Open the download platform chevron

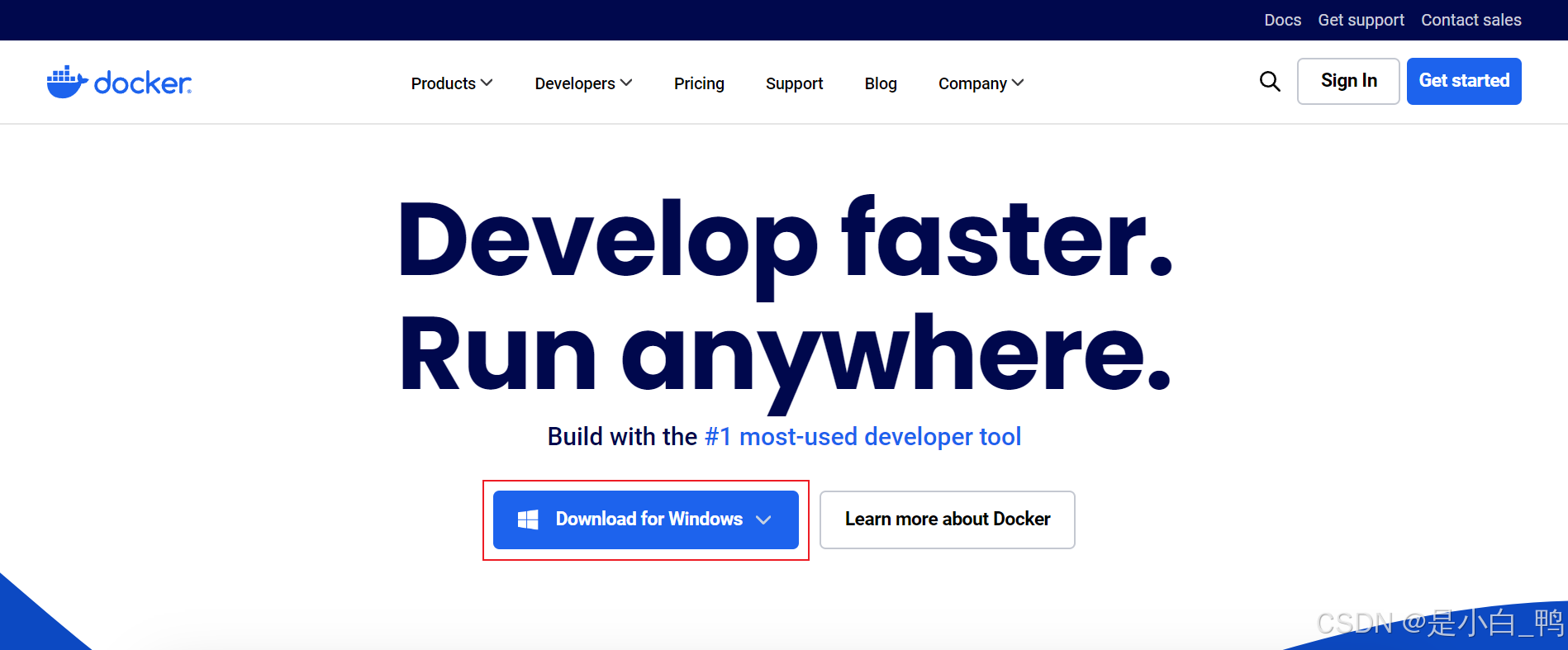pos(763,520)
